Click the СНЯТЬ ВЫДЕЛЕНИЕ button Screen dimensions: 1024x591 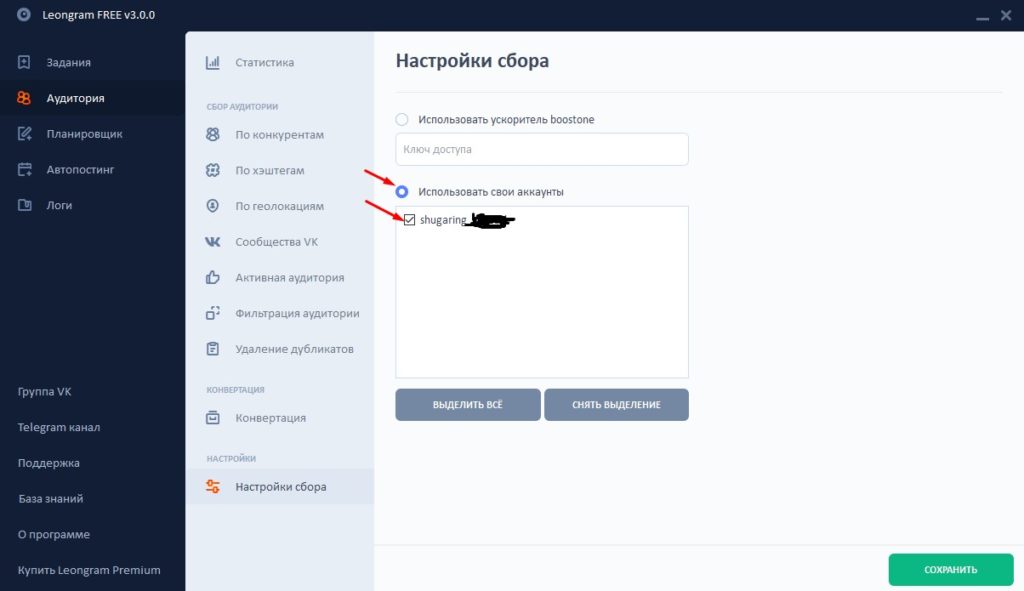(616, 405)
